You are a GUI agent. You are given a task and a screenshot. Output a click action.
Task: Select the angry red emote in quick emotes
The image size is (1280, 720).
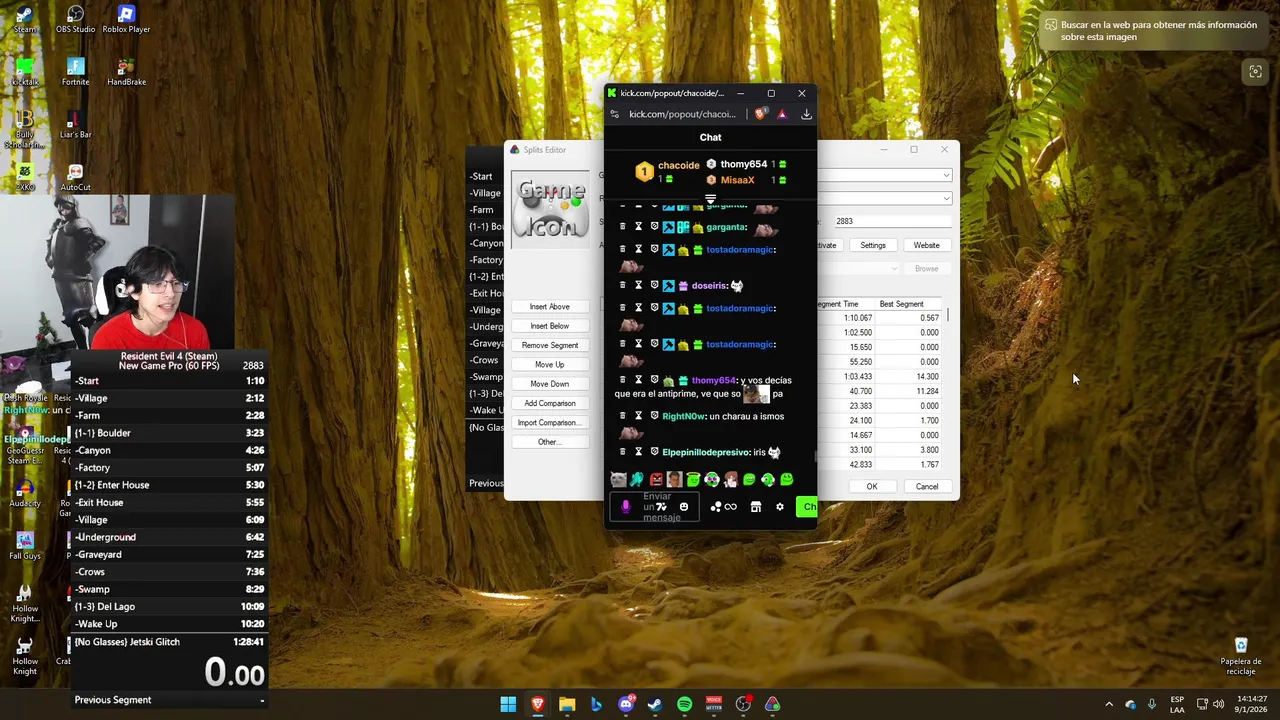(x=656, y=480)
